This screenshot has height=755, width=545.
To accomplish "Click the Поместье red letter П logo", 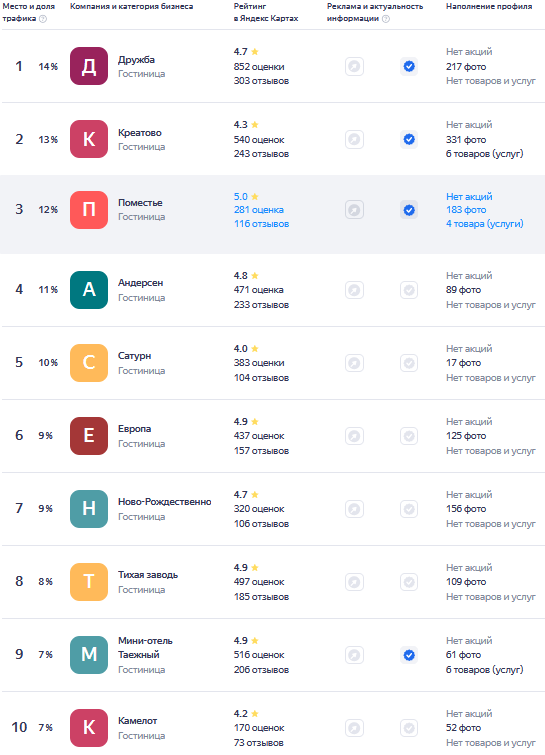I will click(x=89, y=210).
